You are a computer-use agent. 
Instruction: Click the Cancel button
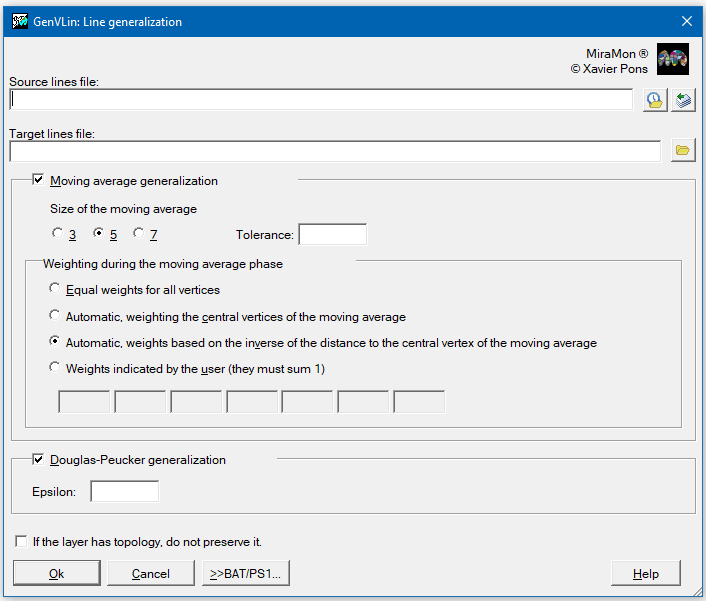click(x=151, y=573)
